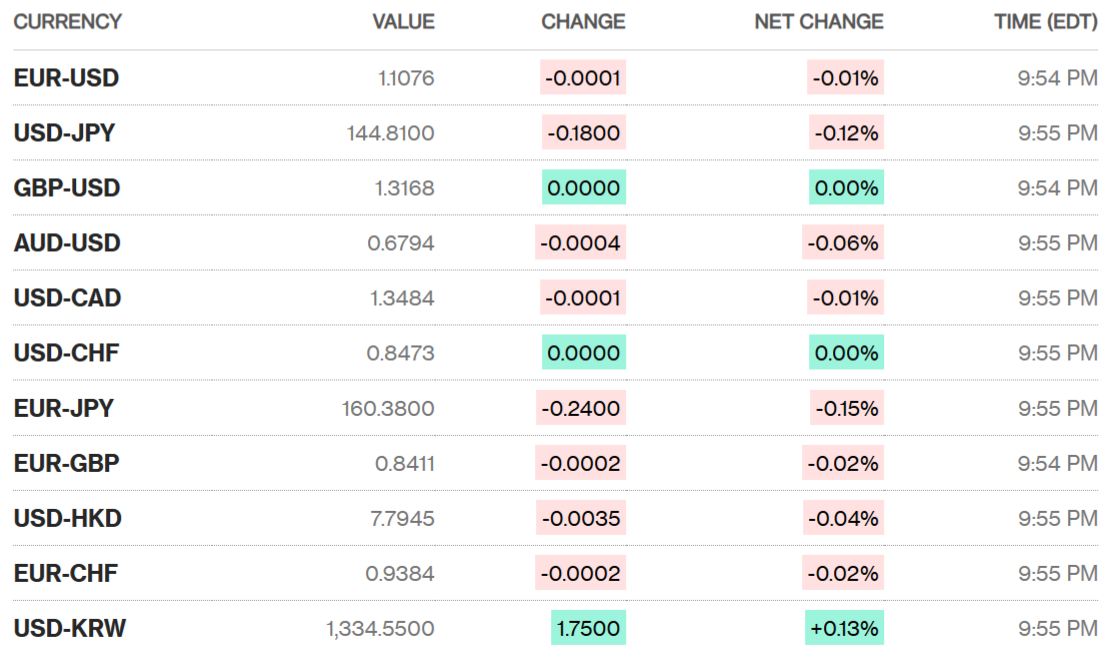The height and width of the screenshot is (649, 1111).
Task: Open the EUR-JPY currency pair
Action: coord(64,408)
